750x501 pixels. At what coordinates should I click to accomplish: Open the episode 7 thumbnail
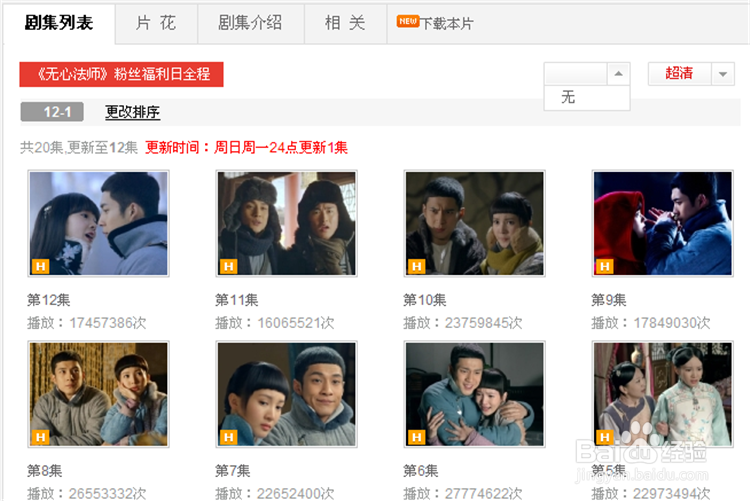coord(287,394)
